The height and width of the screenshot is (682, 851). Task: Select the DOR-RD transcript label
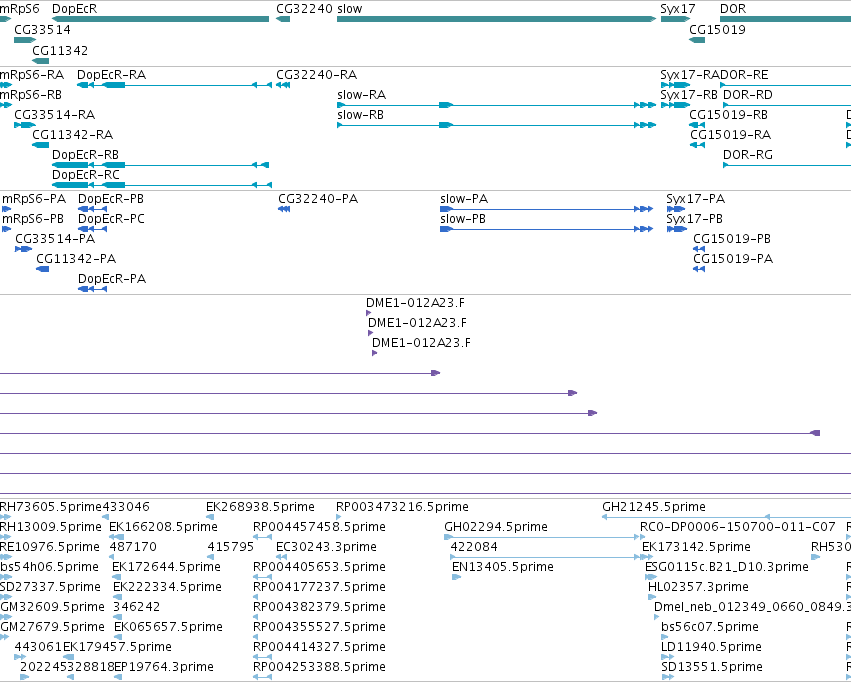(747, 94)
